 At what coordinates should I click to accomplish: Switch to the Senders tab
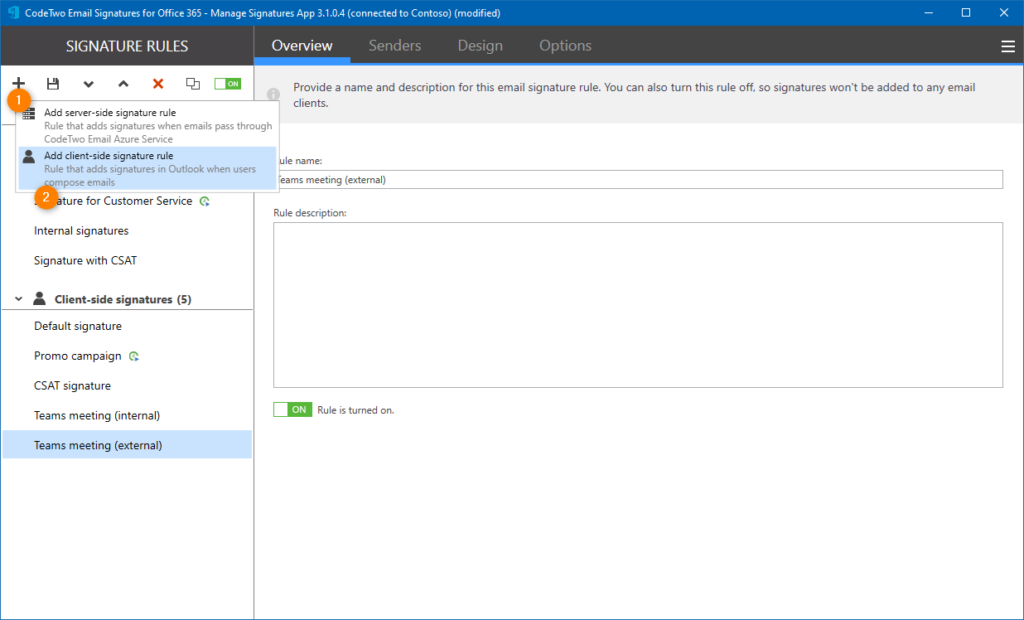(x=394, y=46)
